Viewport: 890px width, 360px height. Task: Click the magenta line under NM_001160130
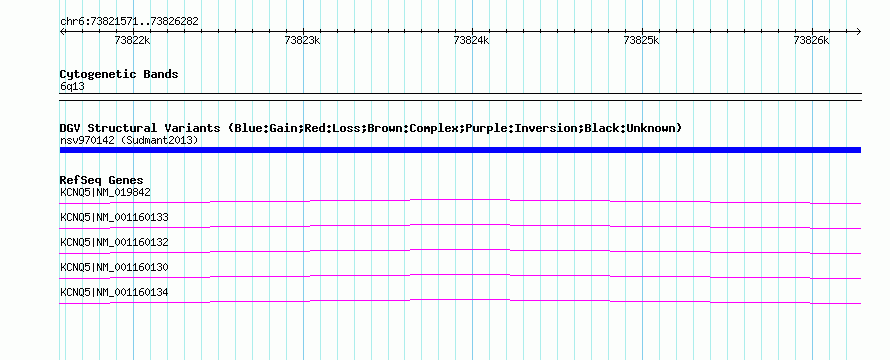coord(460,276)
